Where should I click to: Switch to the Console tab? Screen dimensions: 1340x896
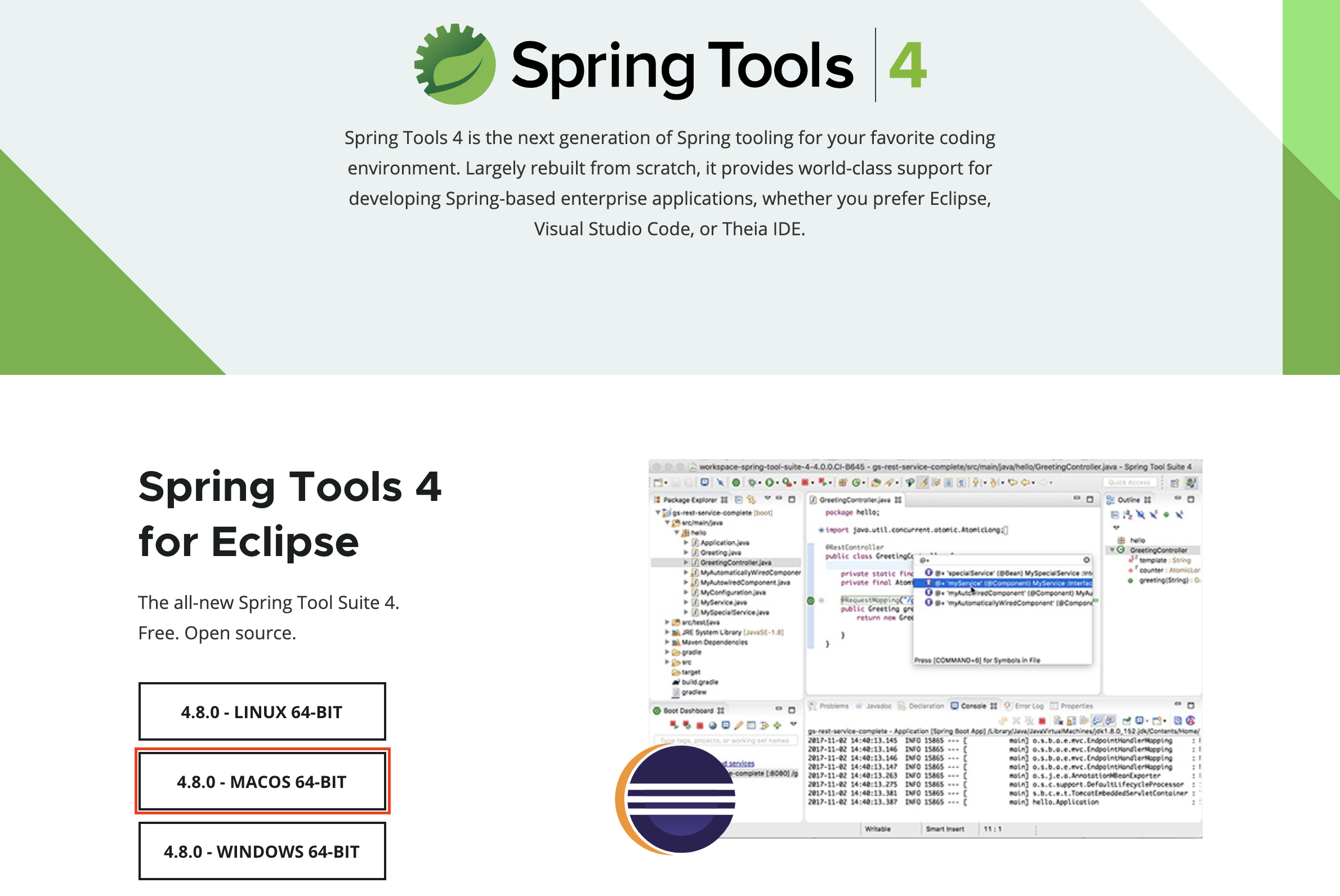pyautogui.click(x=973, y=706)
